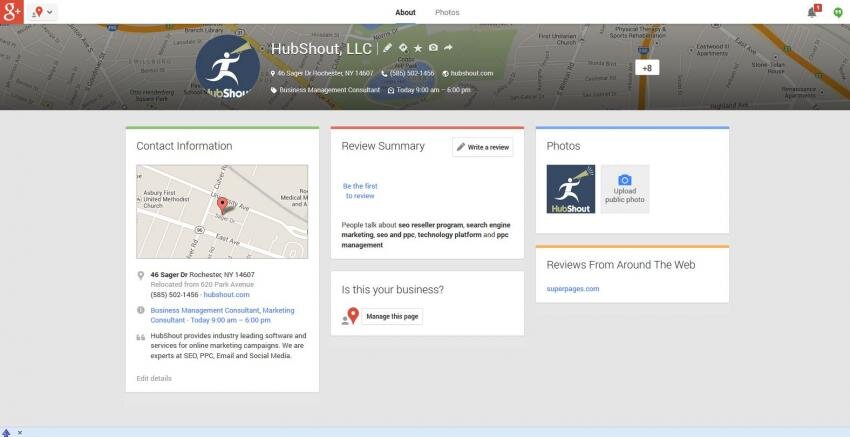Click the Contact Information heading
Image resolution: width=850 pixels, height=437 pixels.
[x=184, y=146]
